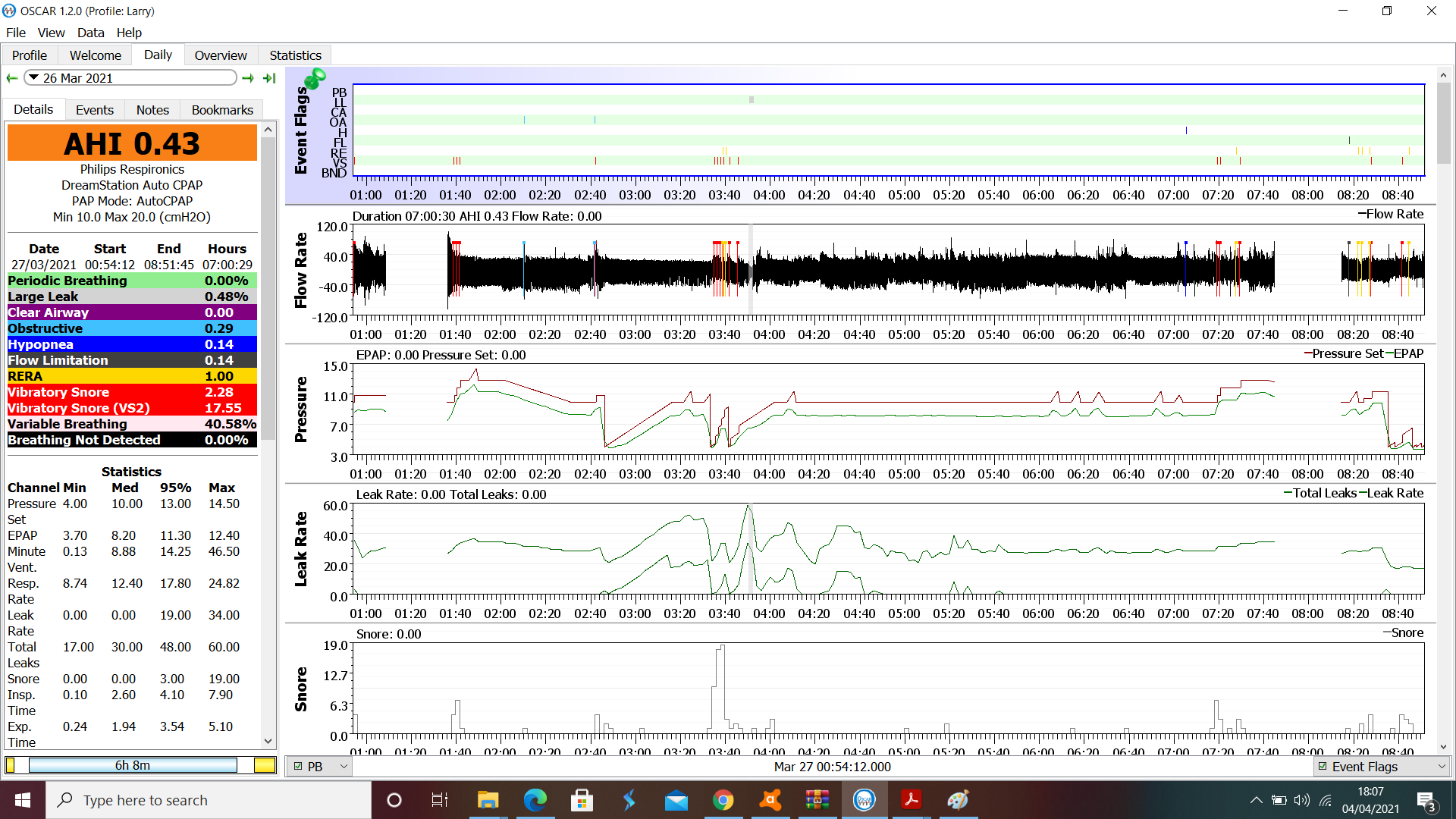Click the Vibratory Snore red row
1456x819 pixels.
(132, 392)
